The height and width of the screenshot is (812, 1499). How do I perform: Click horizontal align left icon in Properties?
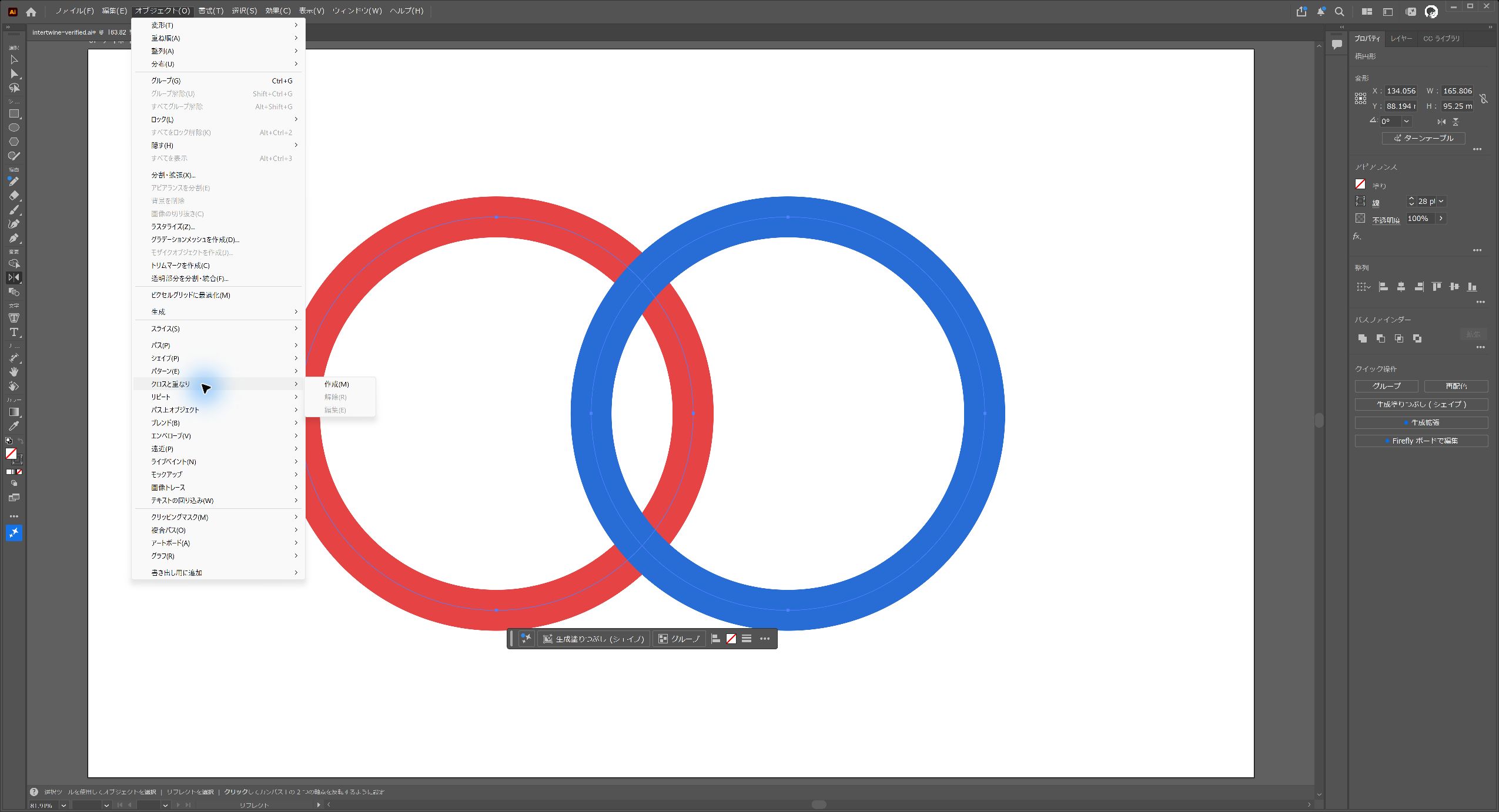pyautogui.click(x=1383, y=287)
